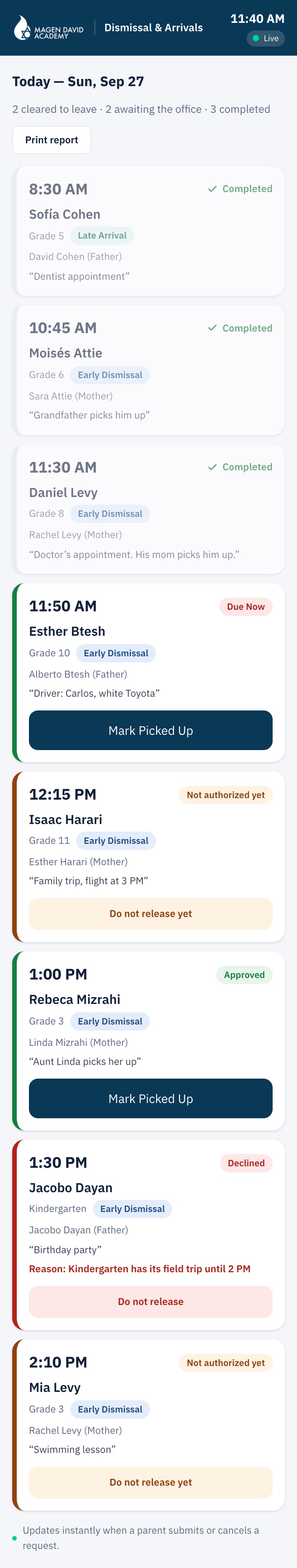Click Jacobo Dayan's Do not release button
Image resolution: width=297 pixels, height=1568 pixels.
click(x=150, y=1301)
